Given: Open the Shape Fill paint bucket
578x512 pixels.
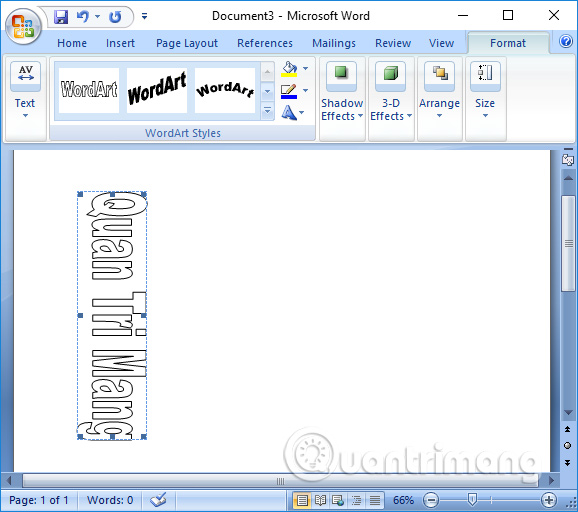Looking at the screenshot, I should tap(289, 69).
